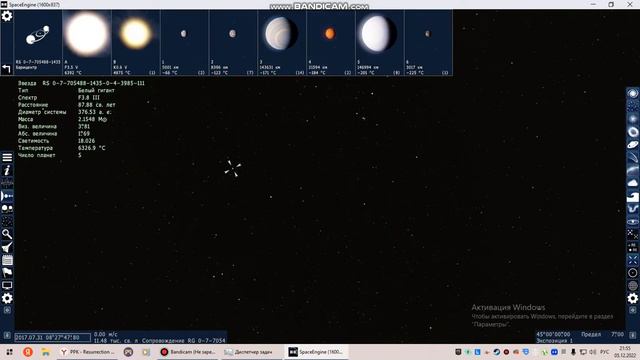
Task: Select white giant planet 5 thumbnail
Action: coord(380,43)
